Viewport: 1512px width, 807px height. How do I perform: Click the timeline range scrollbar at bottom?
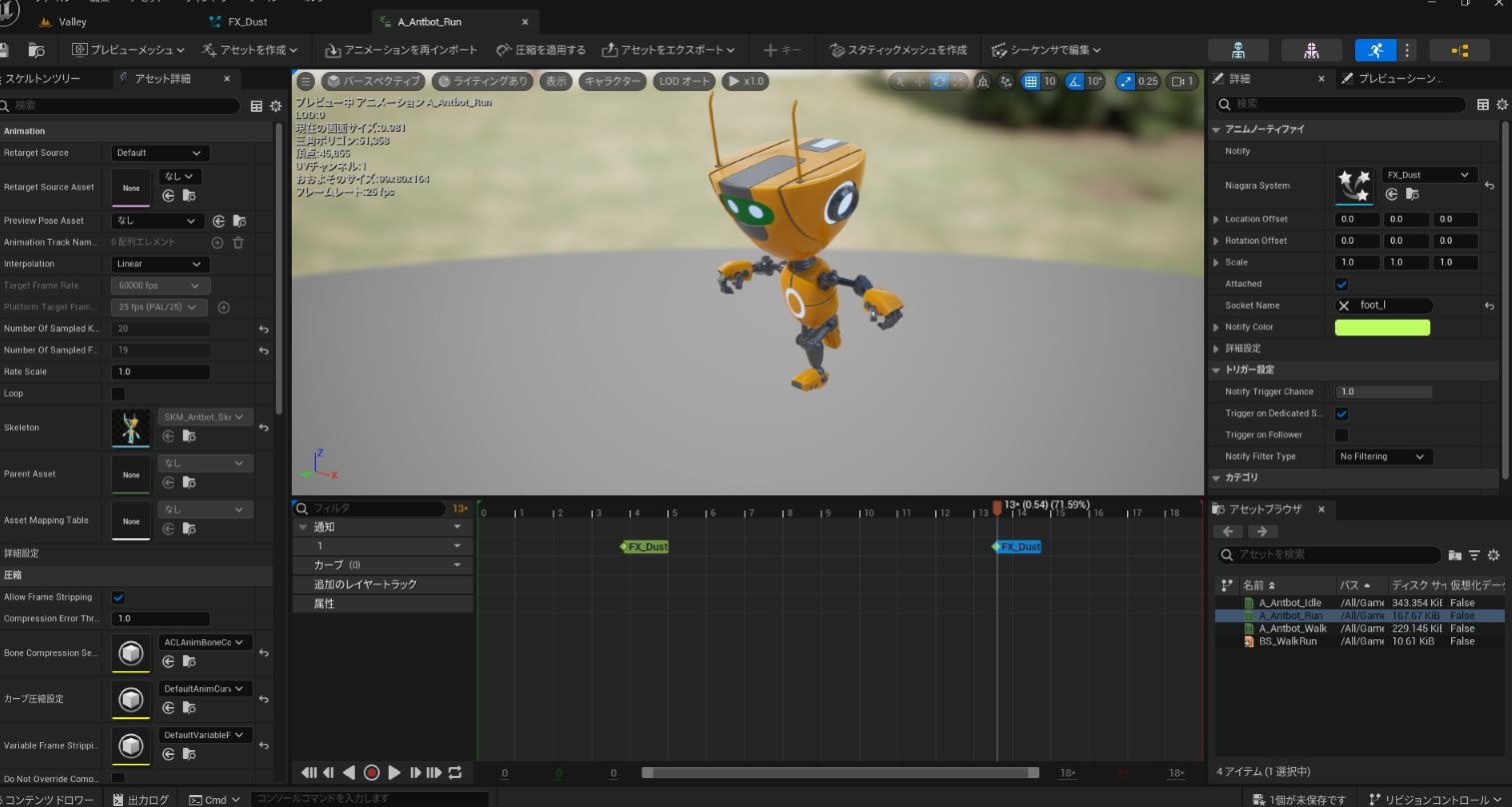click(x=840, y=773)
